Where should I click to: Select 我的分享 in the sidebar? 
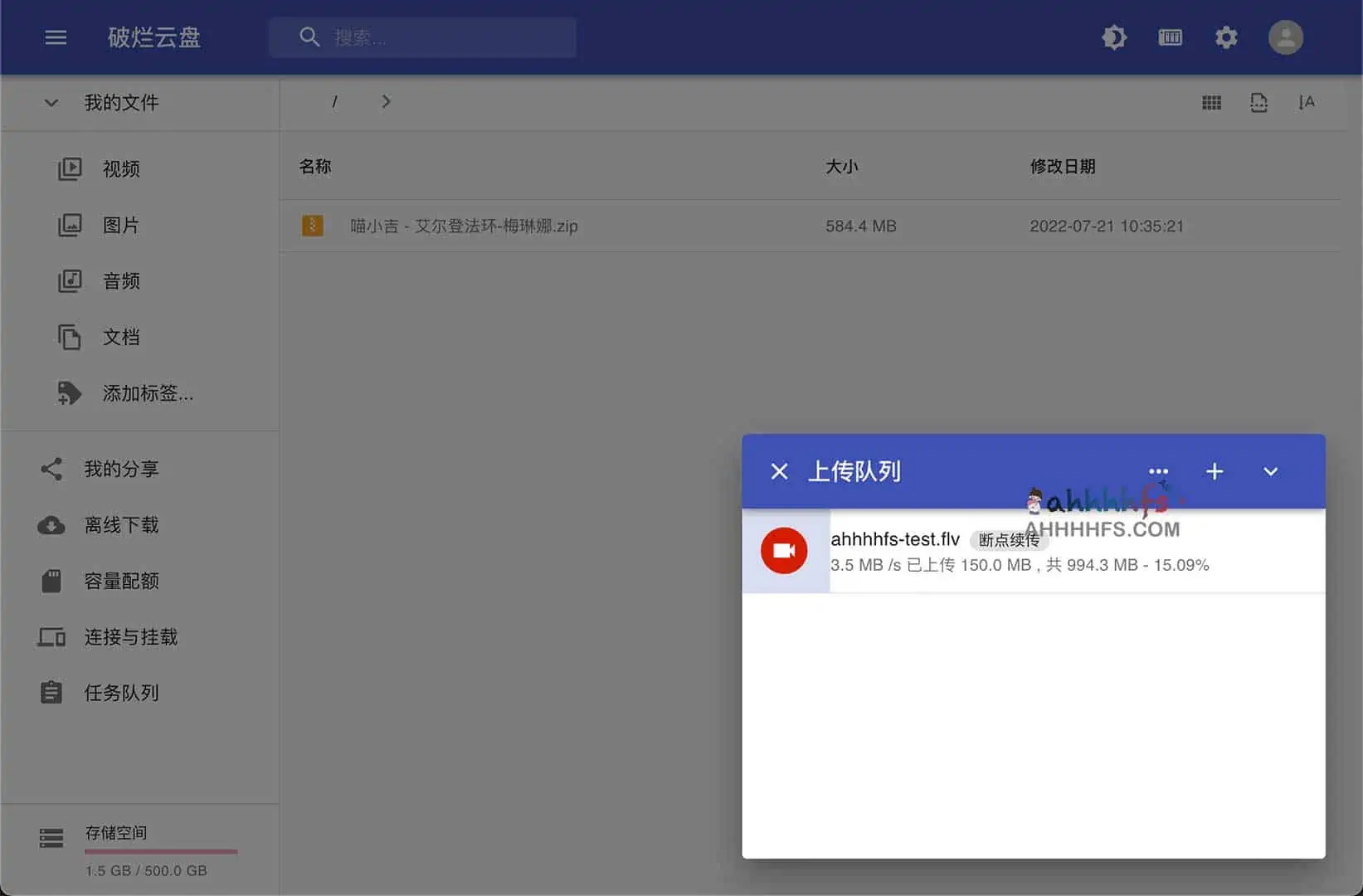tap(119, 469)
